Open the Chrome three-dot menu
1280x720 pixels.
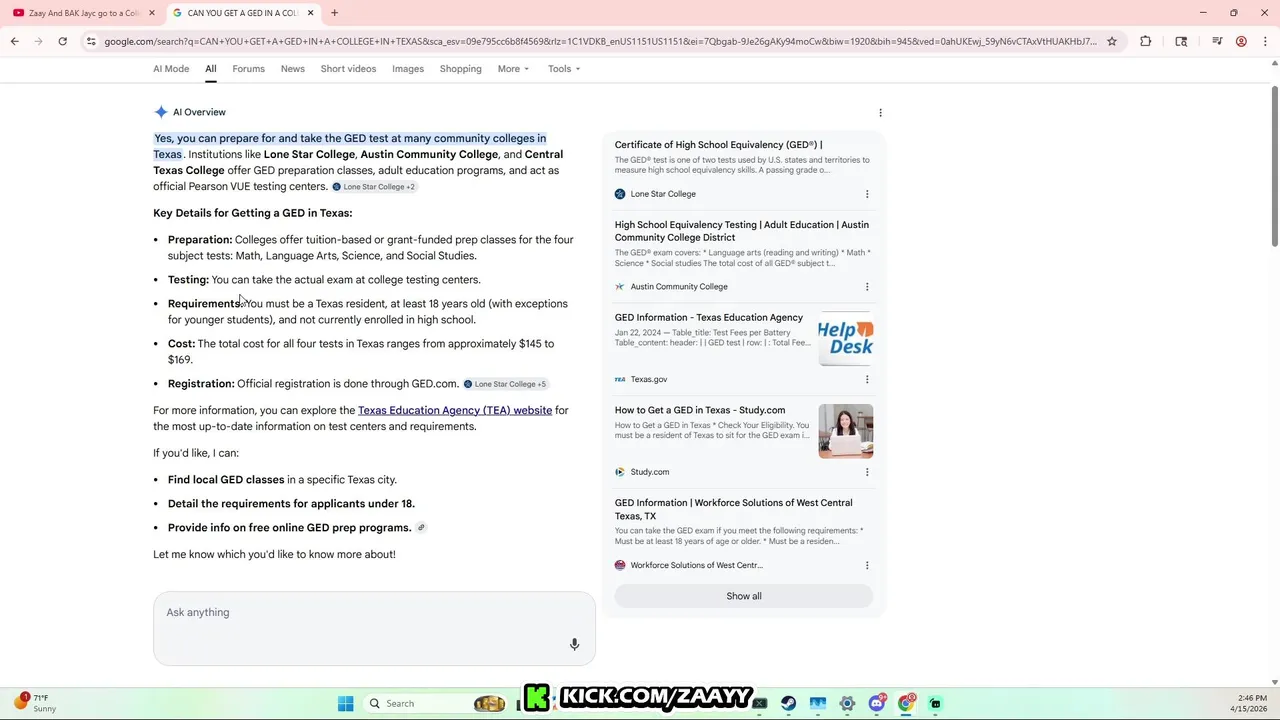[1265, 41]
